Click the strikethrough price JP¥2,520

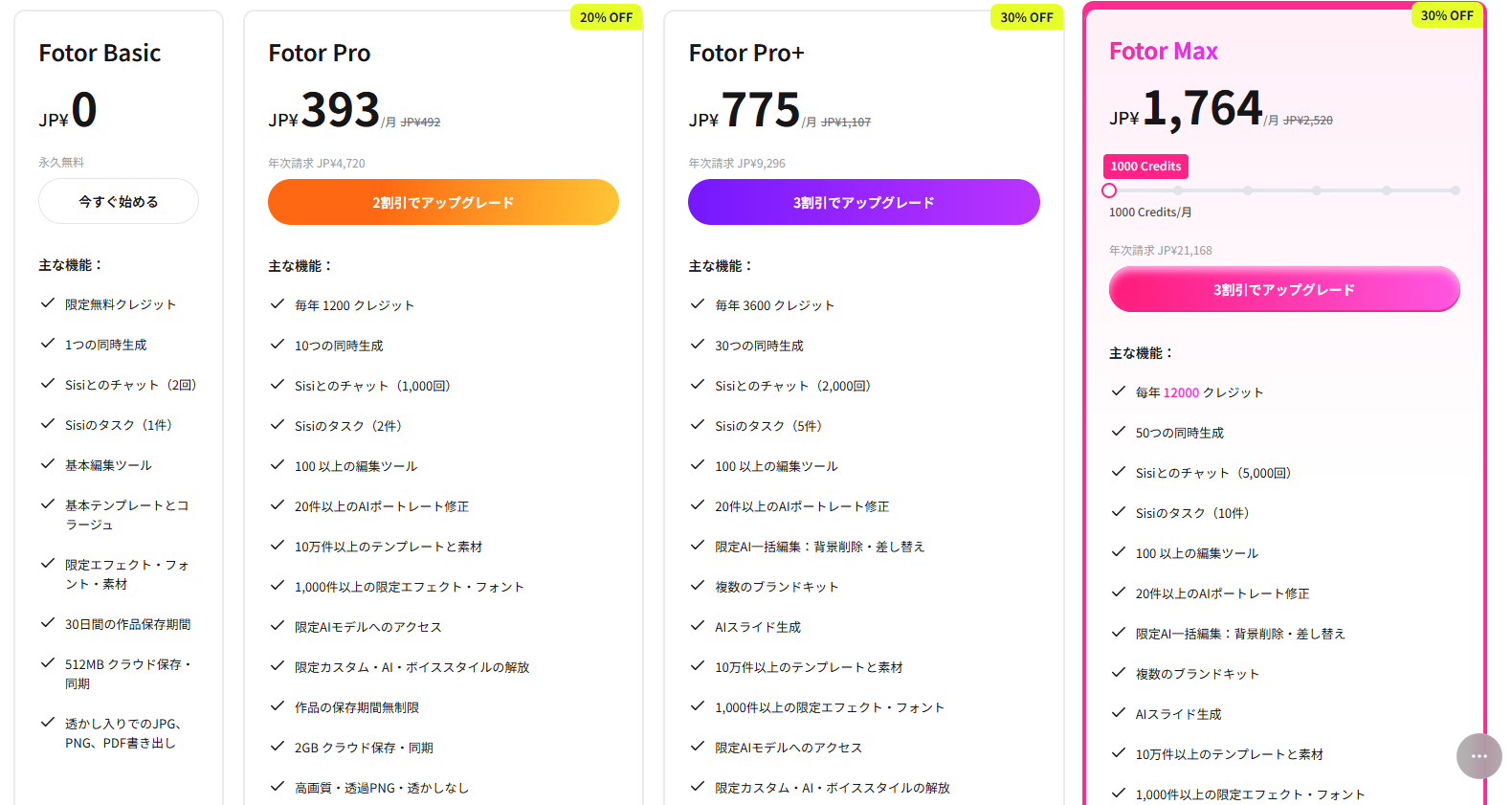[x=1307, y=119]
